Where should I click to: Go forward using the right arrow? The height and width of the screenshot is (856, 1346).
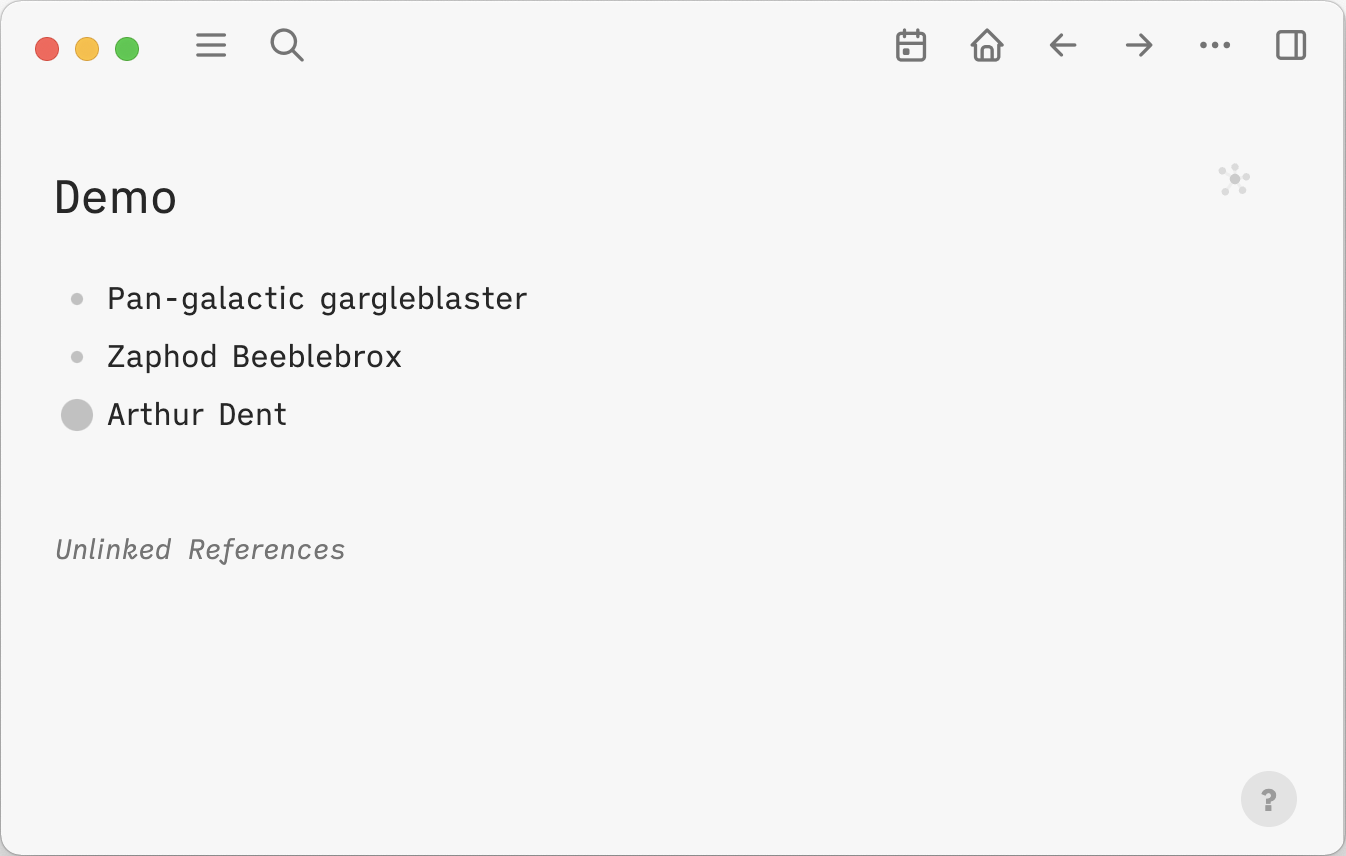coord(1138,45)
